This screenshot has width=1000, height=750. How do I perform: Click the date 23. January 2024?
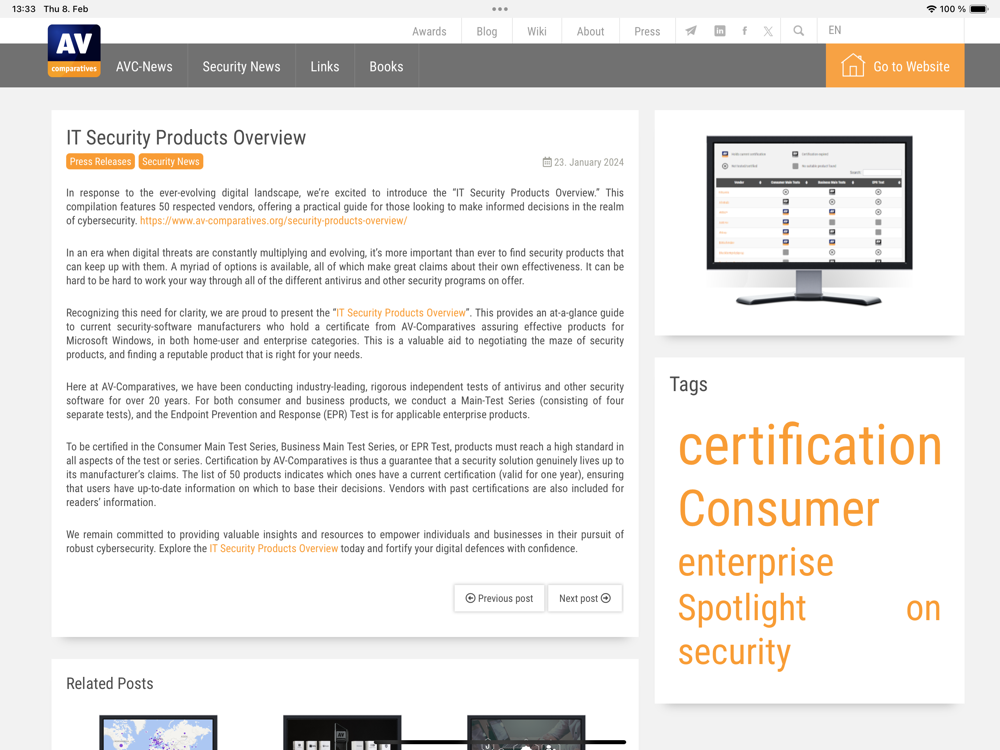pos(589,163)
